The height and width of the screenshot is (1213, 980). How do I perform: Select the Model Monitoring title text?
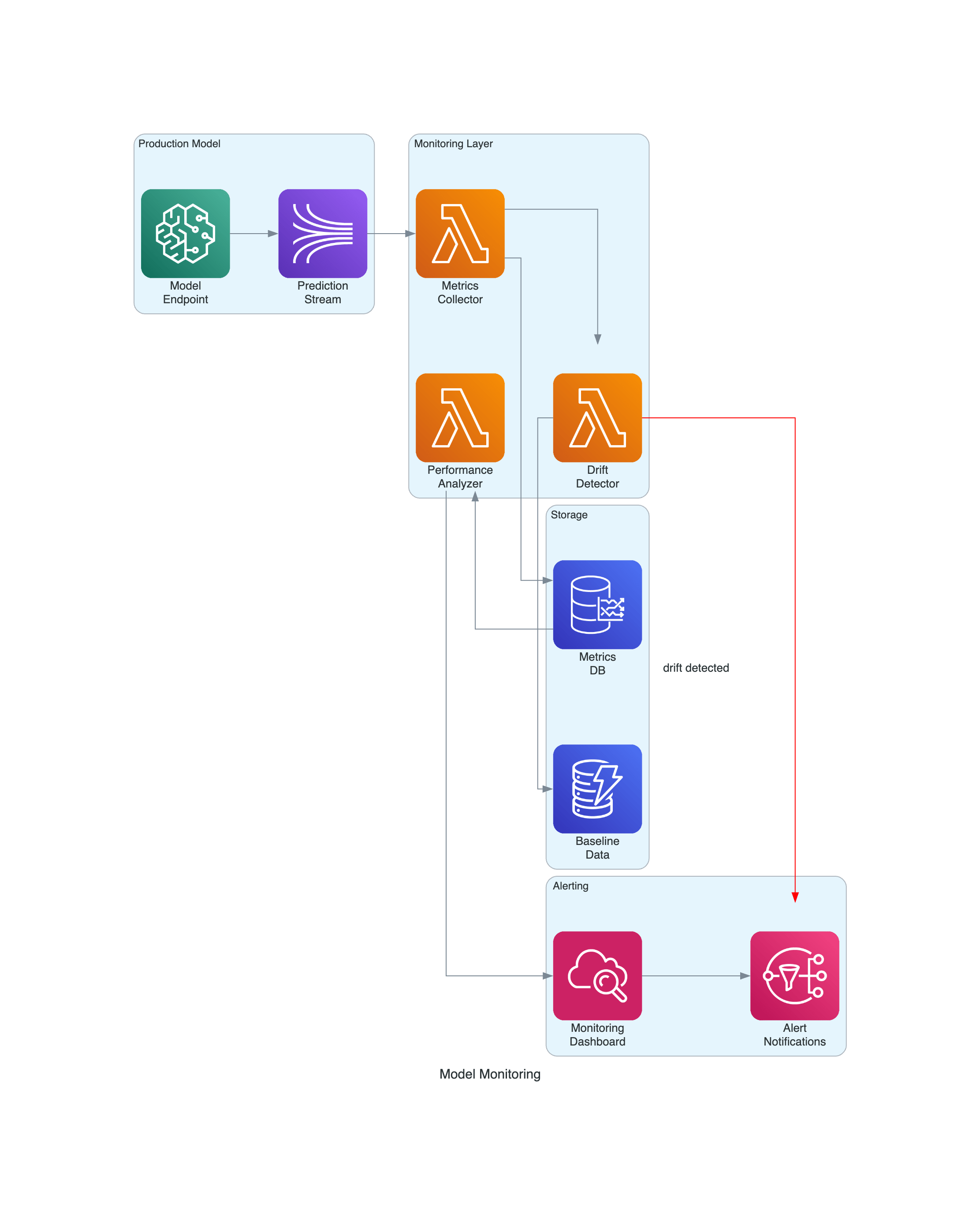pyautogui.click(x=490, y=1075)
